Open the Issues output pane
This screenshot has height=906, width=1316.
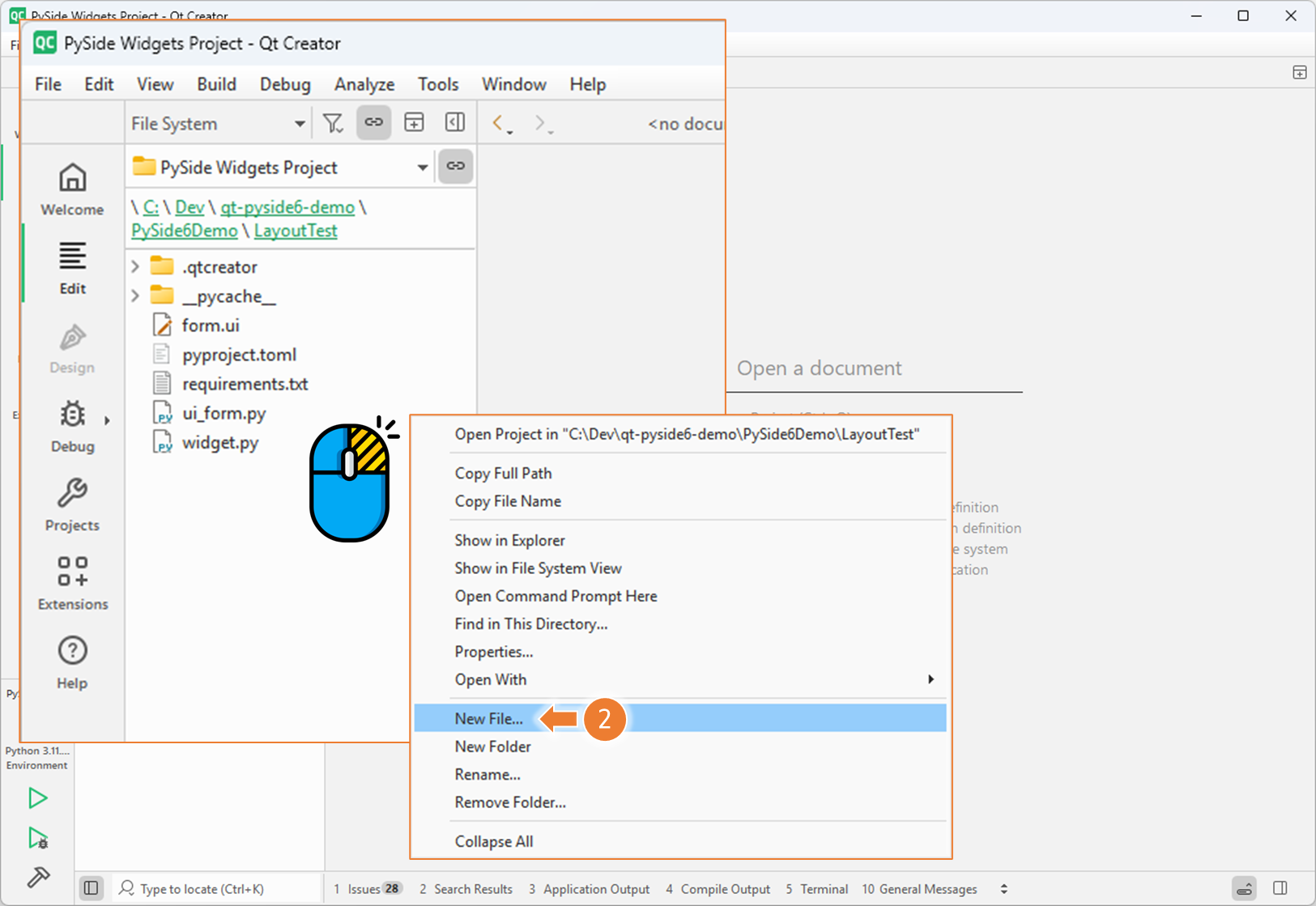pos(368,888)
